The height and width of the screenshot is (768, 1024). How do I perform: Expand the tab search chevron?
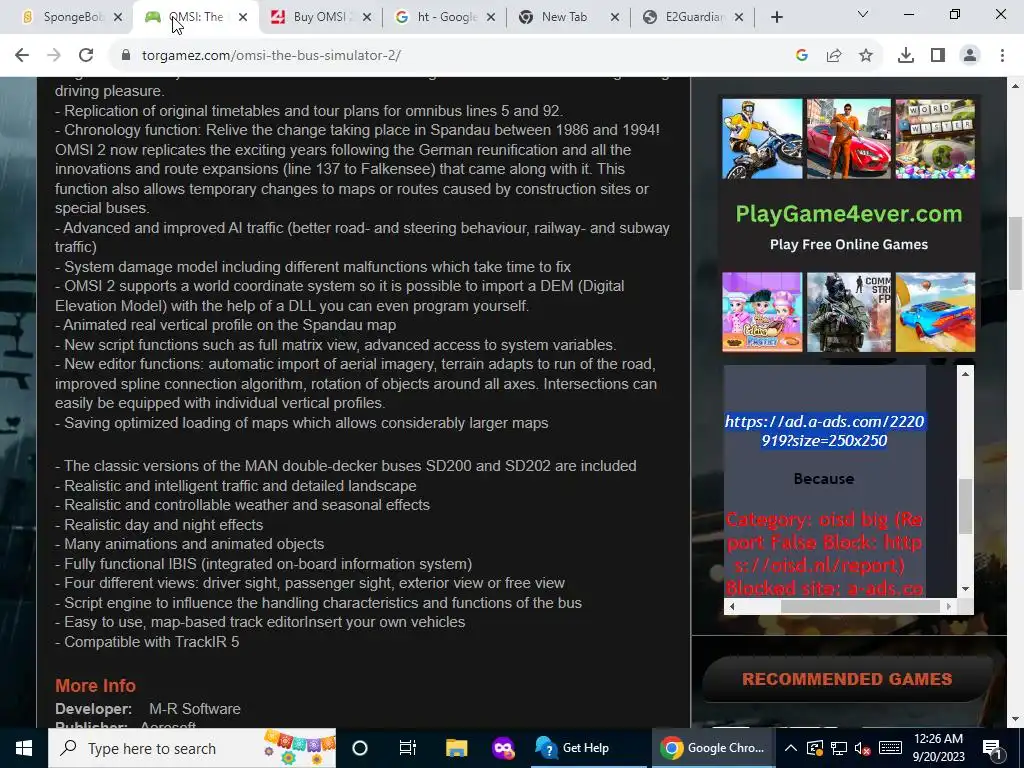point(863,14)
